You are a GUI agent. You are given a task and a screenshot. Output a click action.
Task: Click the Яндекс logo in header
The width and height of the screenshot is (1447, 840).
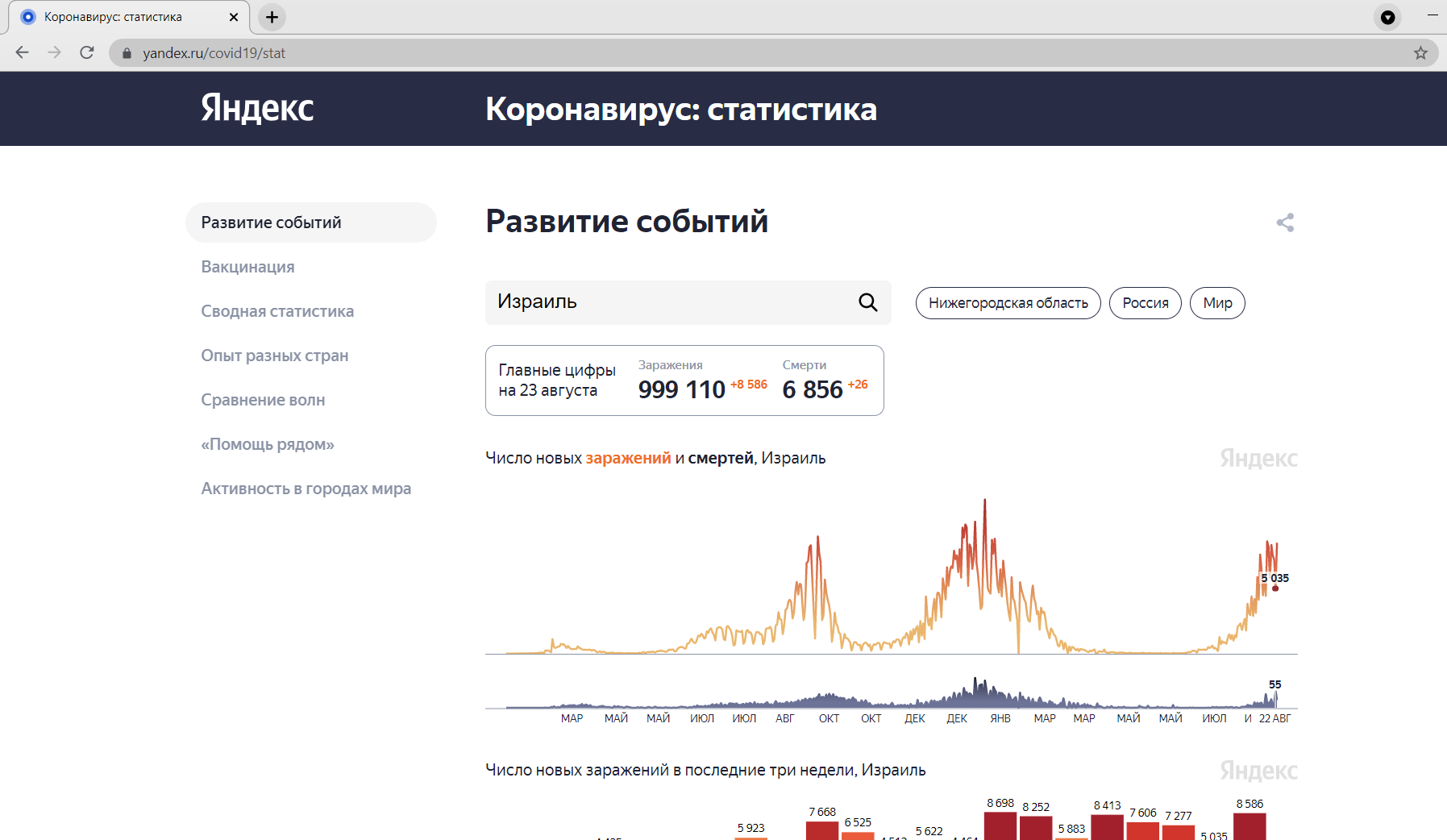pos(257,108)
